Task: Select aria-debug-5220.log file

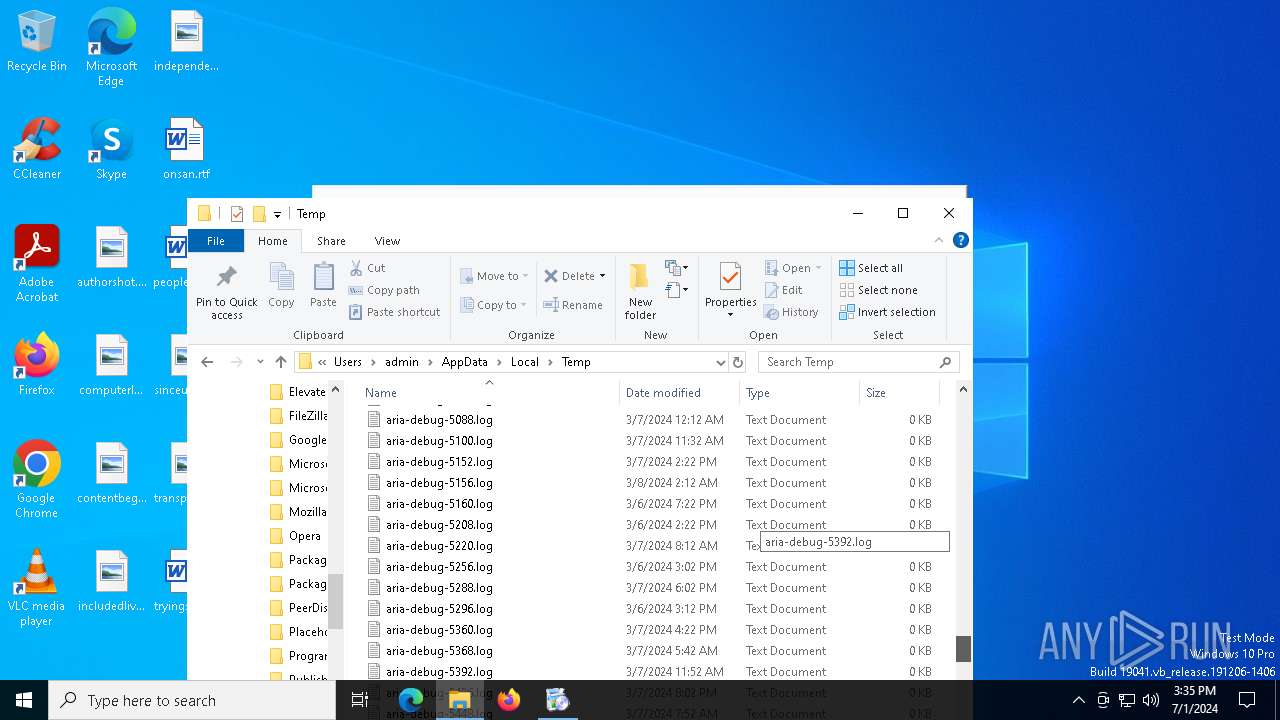Action: click(x=439, y=546)
